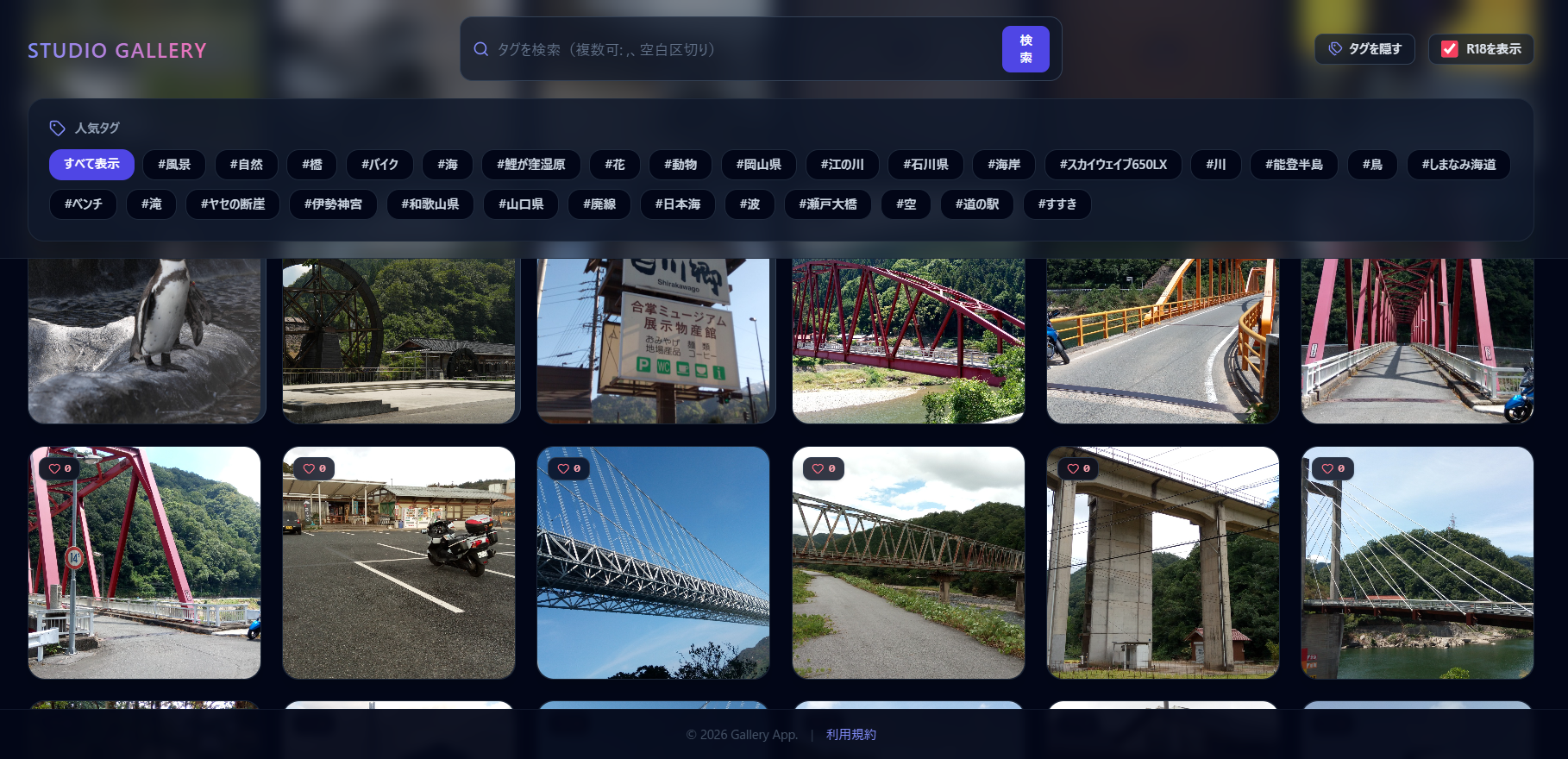Filter by #自然 tag
The width and height of the screenshot is (1568, 759).
click(x=247, y=164)
